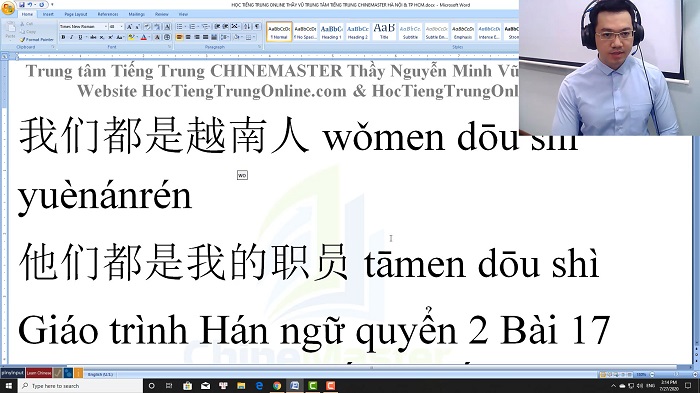The width and height of the screenshot is (700, 393).
Task: Toggle Center alignment
Action: point(188,37)
